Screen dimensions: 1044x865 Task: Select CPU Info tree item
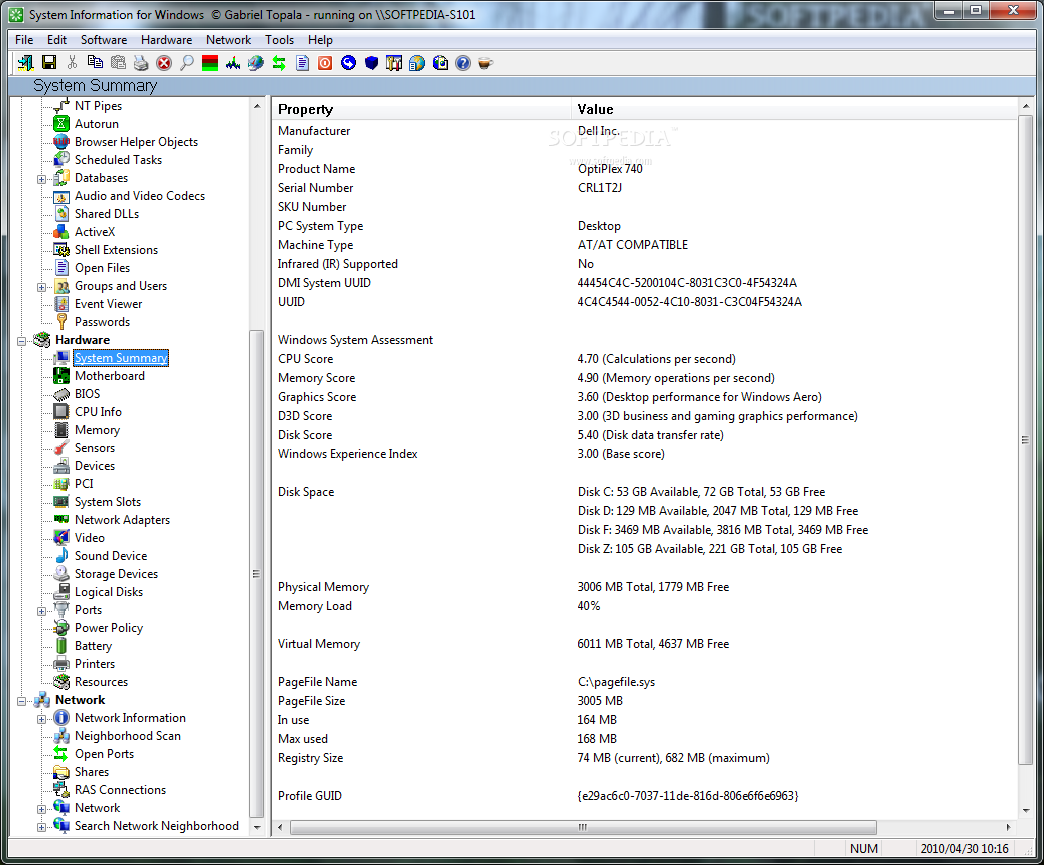click(x=98, y=412)
